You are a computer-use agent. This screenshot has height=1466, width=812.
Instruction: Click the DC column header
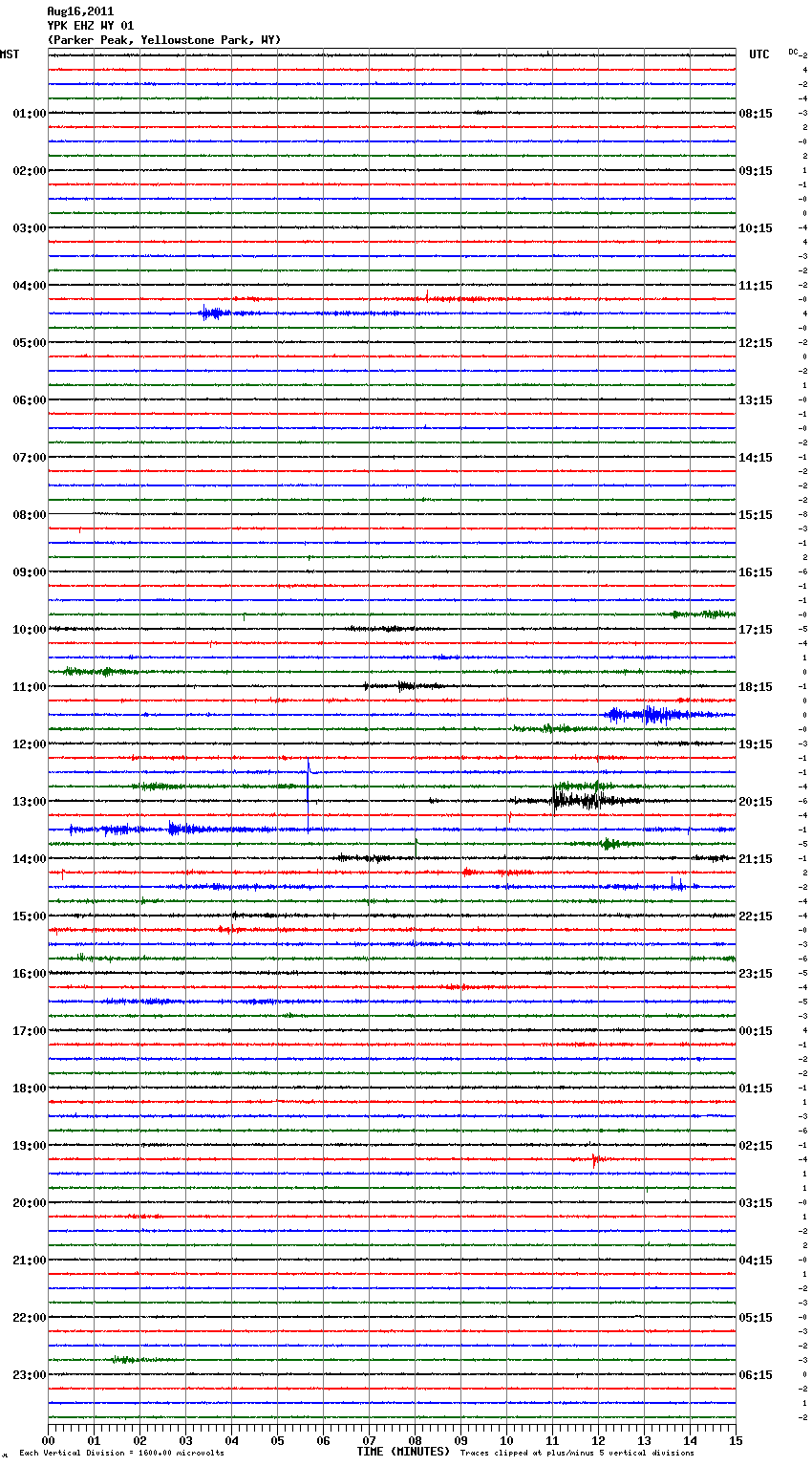click(x=793, y=52)
